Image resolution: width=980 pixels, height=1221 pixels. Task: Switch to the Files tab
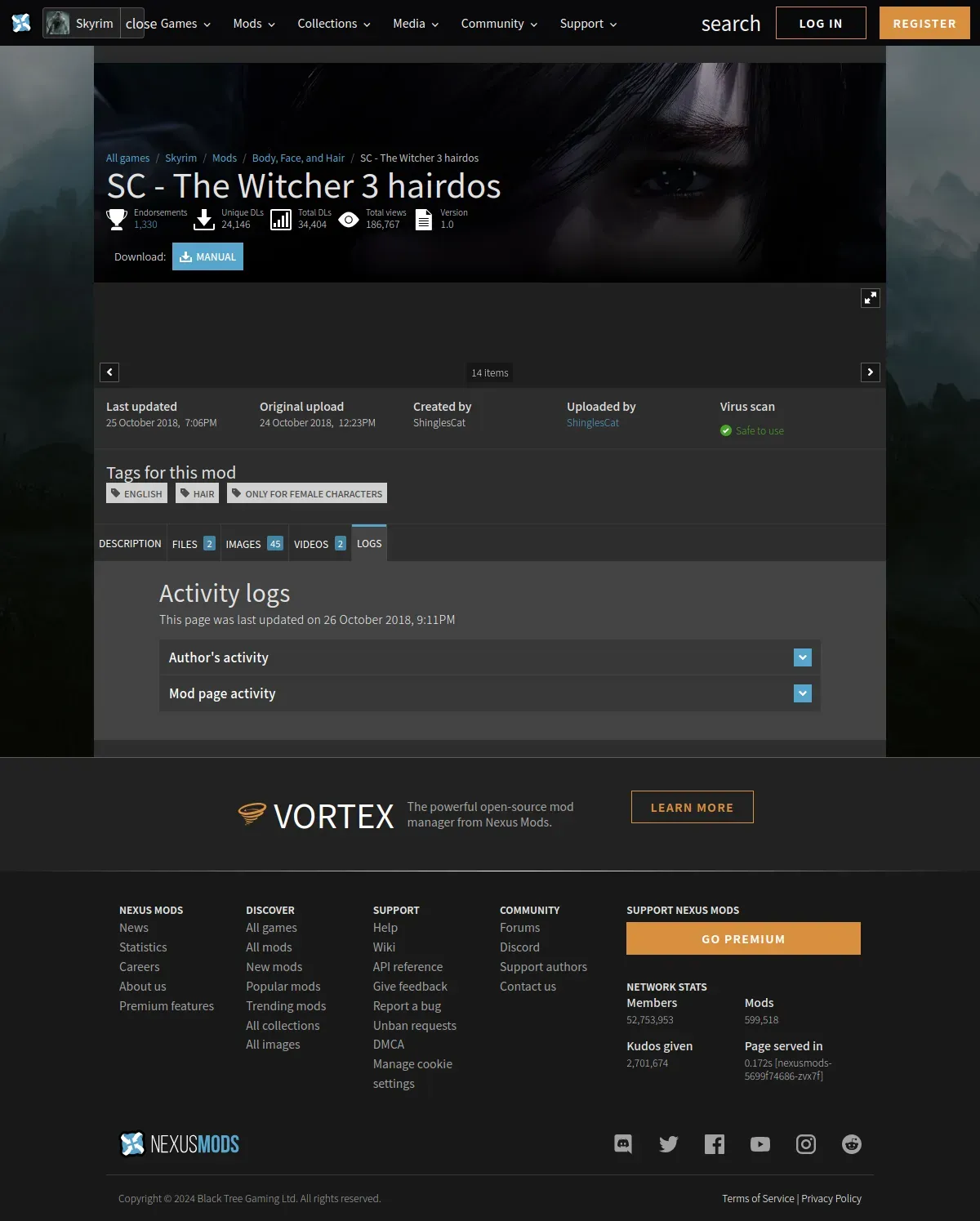click(x=194, y=544)
